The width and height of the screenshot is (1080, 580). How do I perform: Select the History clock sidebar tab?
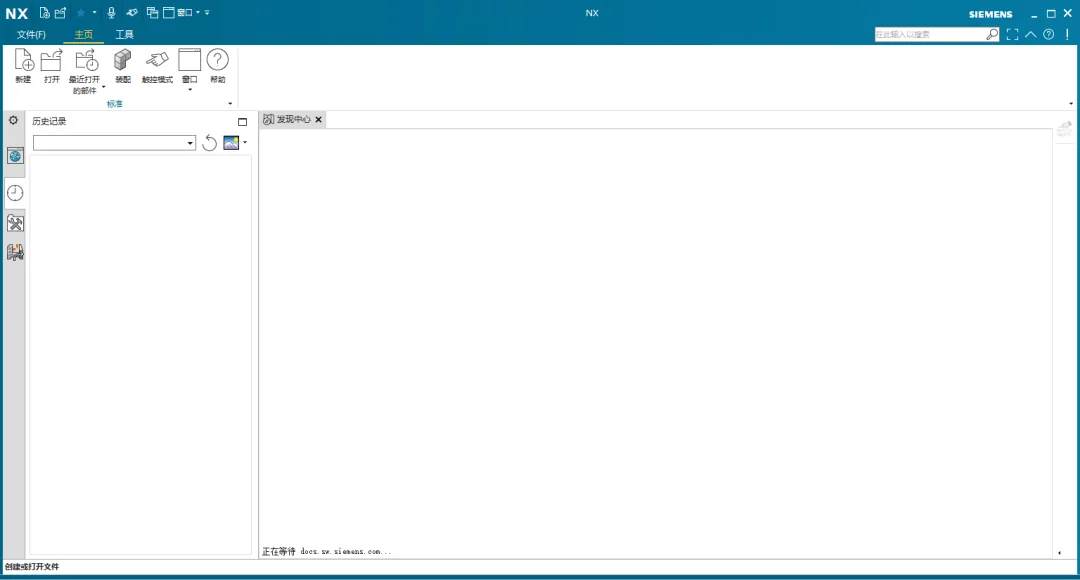click(x=15, y=193)
